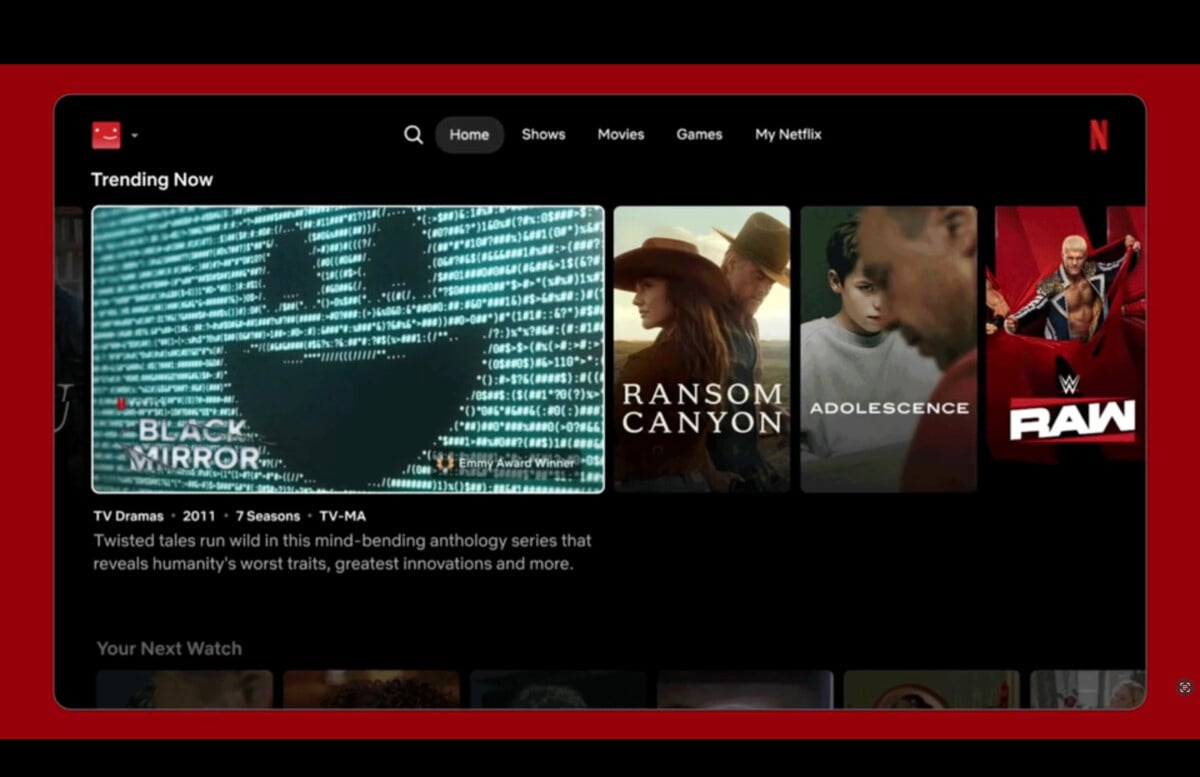This screenshot has width=1200, height=777.
Task: Click the Emmy Award Winner laurel badge
Action: click(445, 463)
